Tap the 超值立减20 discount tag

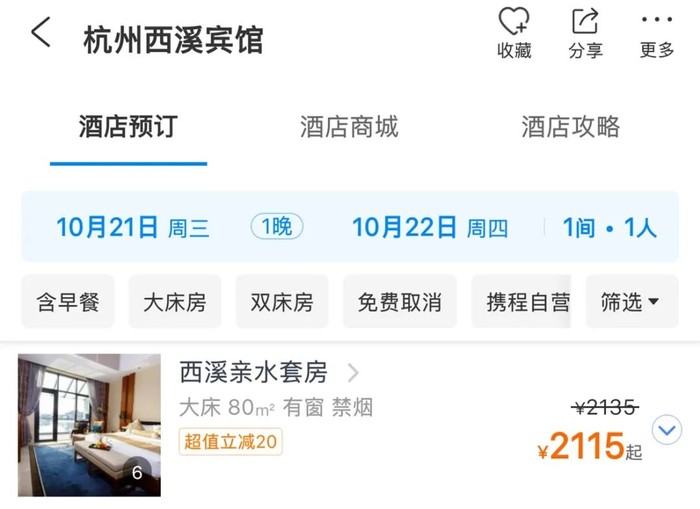(x=230, y=441)
